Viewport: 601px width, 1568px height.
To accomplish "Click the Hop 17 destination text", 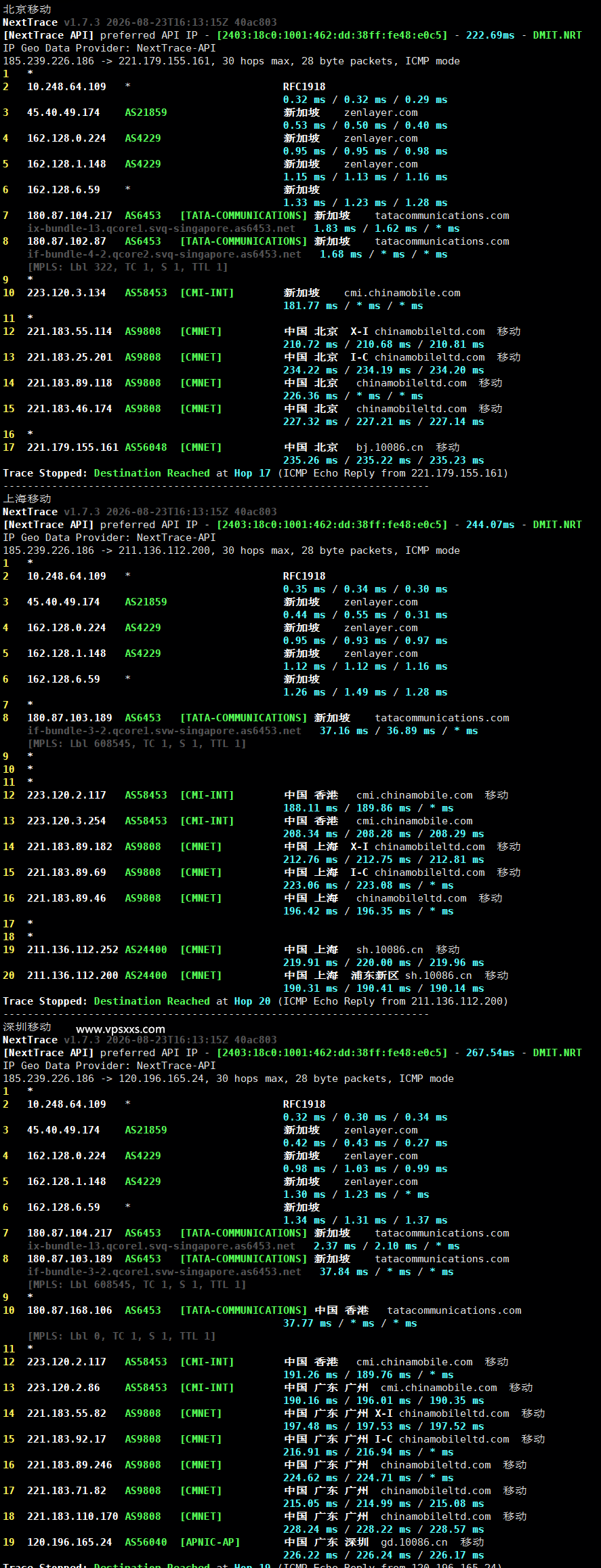I will coord(252,473).
